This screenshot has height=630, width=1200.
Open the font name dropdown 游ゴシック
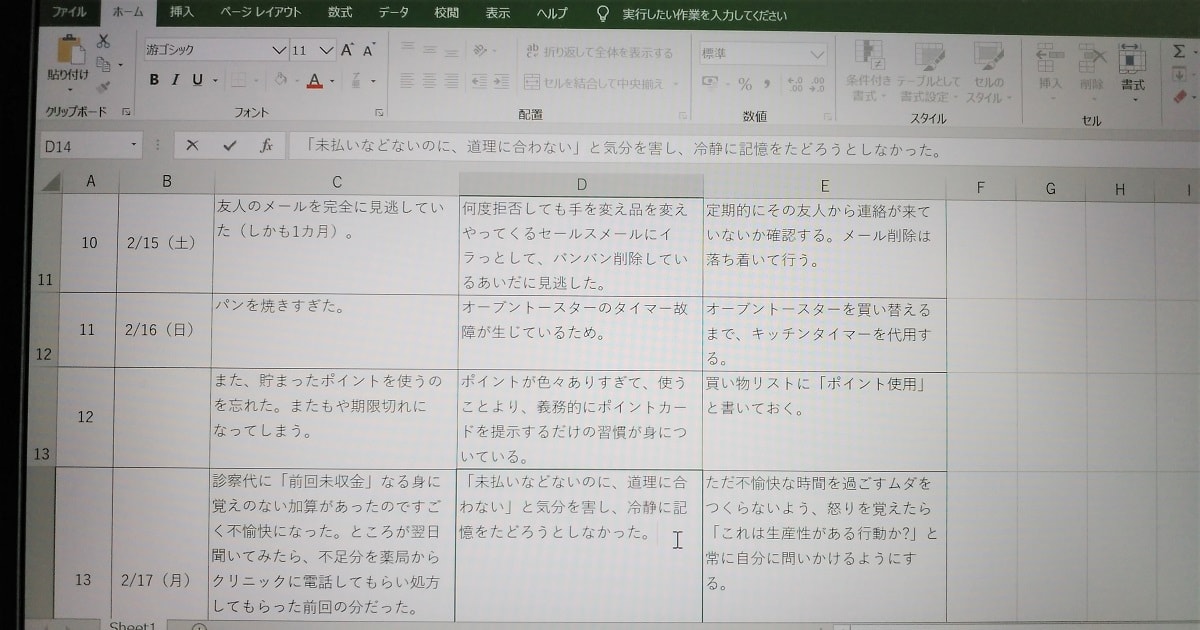pyautogui.click(x=279, y=50)
